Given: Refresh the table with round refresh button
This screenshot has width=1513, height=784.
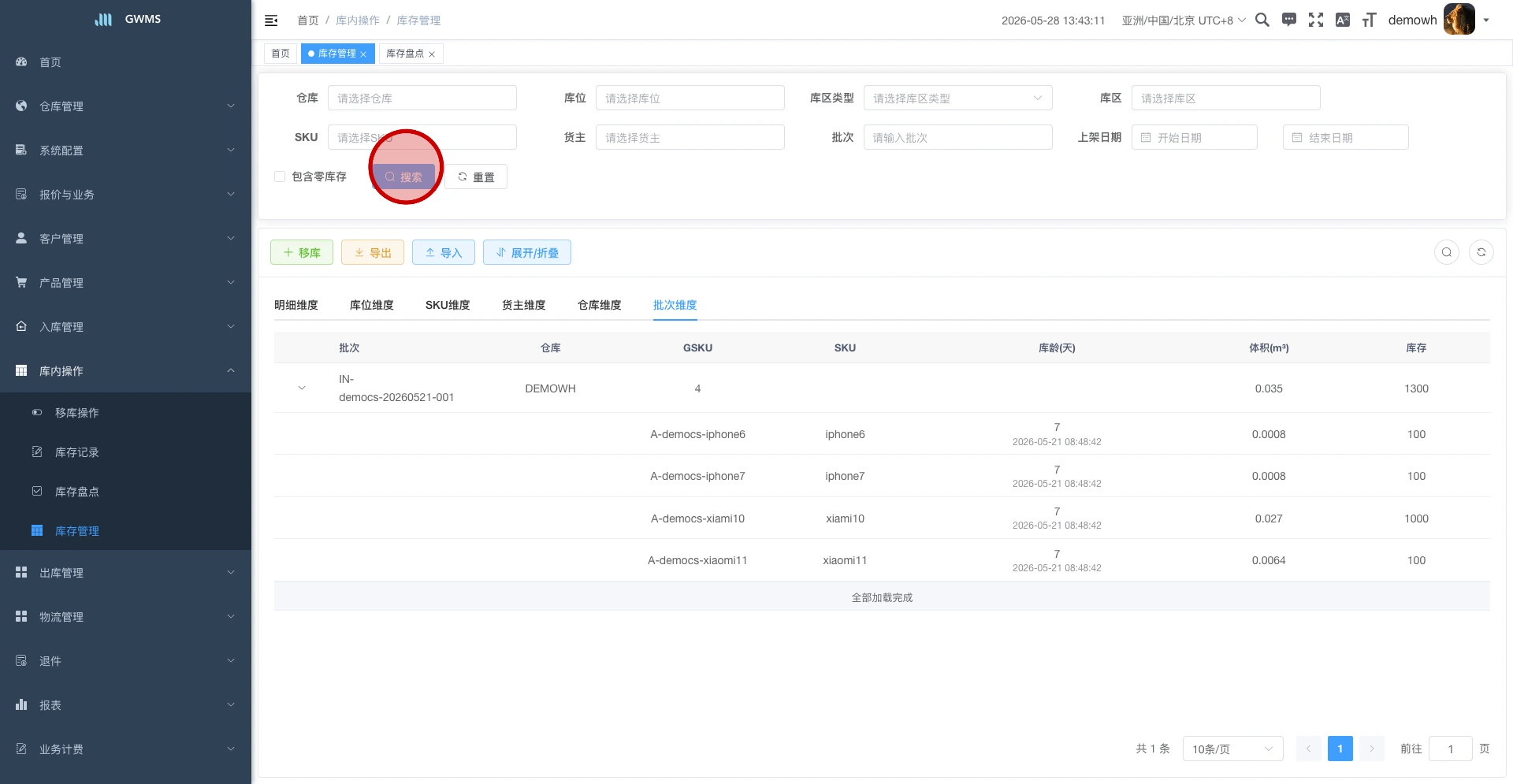Looking at the screenshot, I should (1481, 252).
